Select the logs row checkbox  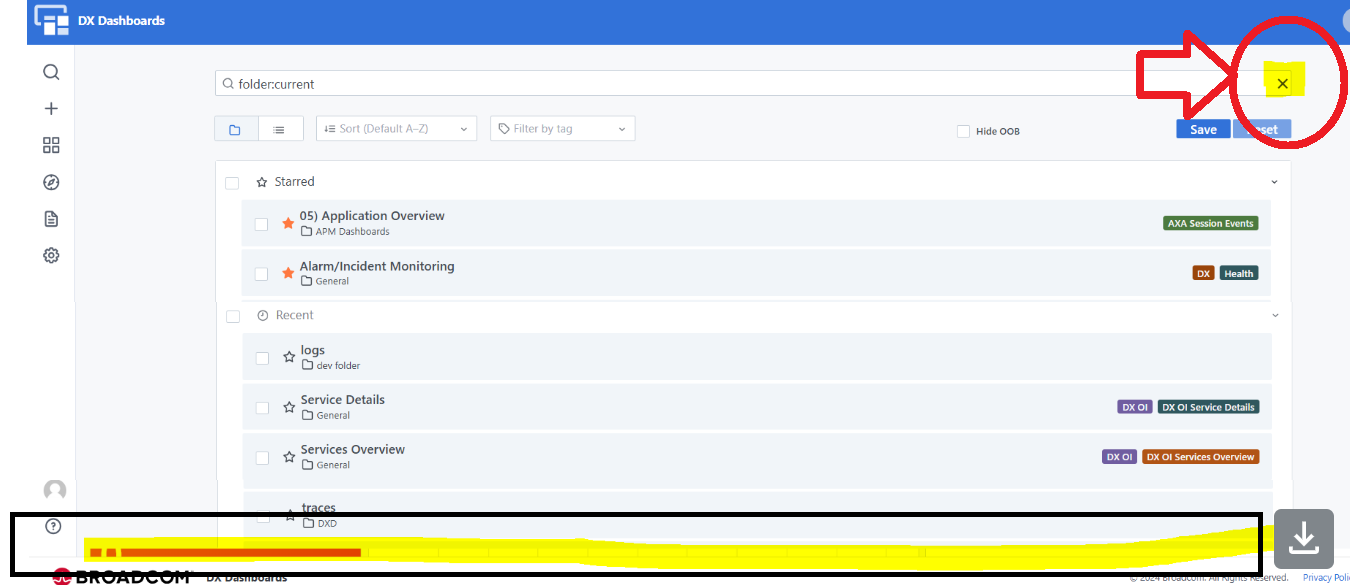point(262,358)
